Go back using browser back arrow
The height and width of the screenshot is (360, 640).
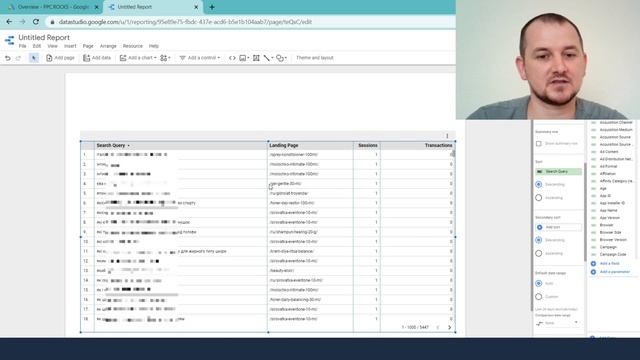click(9, 22)
